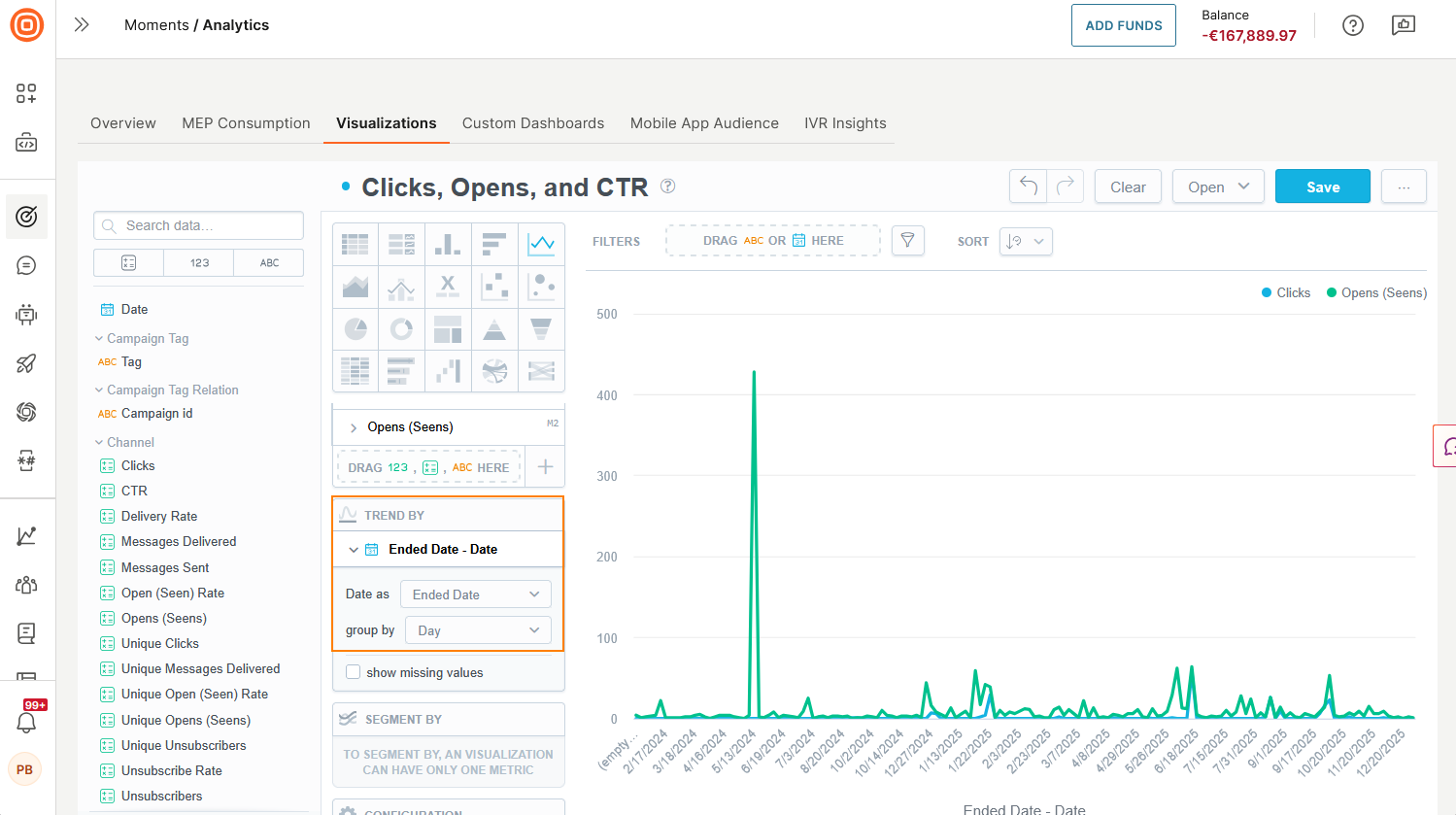Choose the area chart visualization type
The height and width of the screenshot is (815, 1456).
point(355,286)
